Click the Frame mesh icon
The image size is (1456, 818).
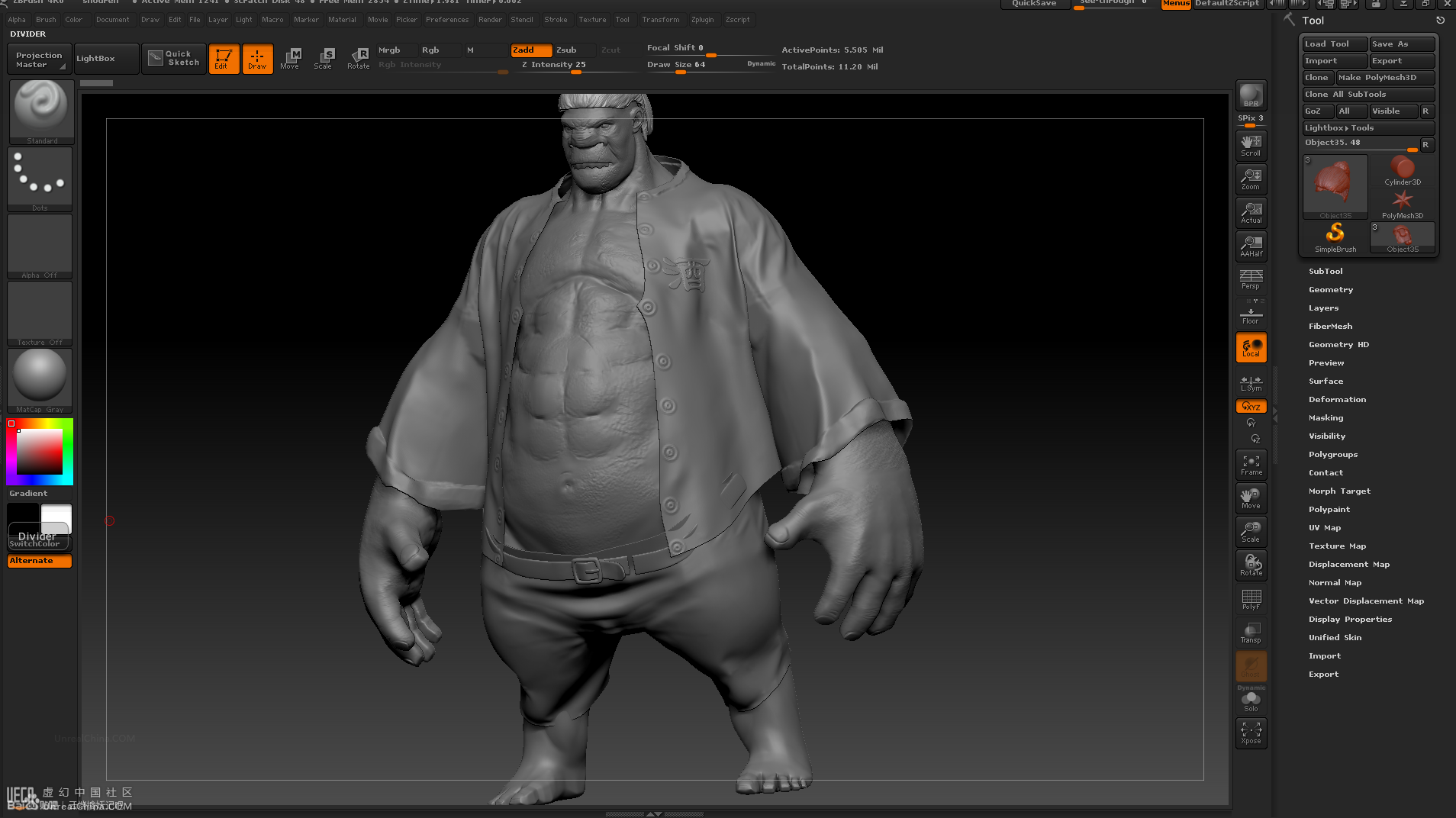point(1251,464)
